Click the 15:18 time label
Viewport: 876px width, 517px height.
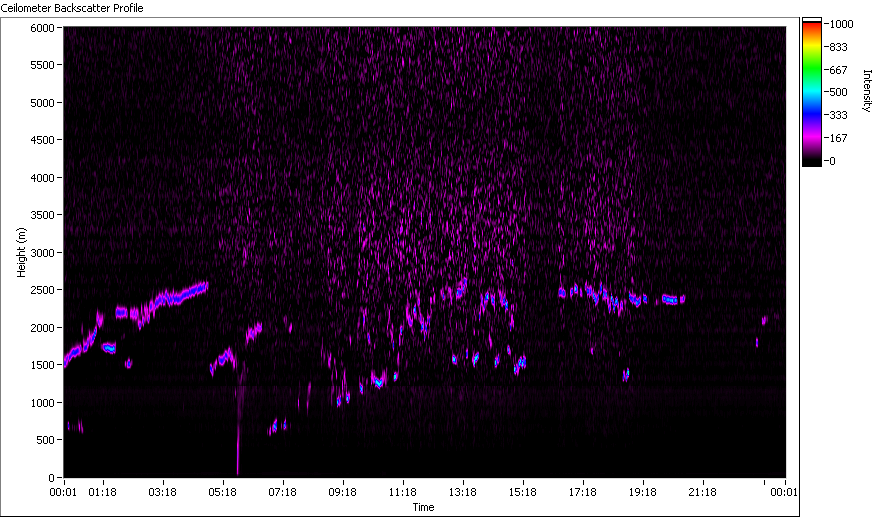[x=523, y=492]
